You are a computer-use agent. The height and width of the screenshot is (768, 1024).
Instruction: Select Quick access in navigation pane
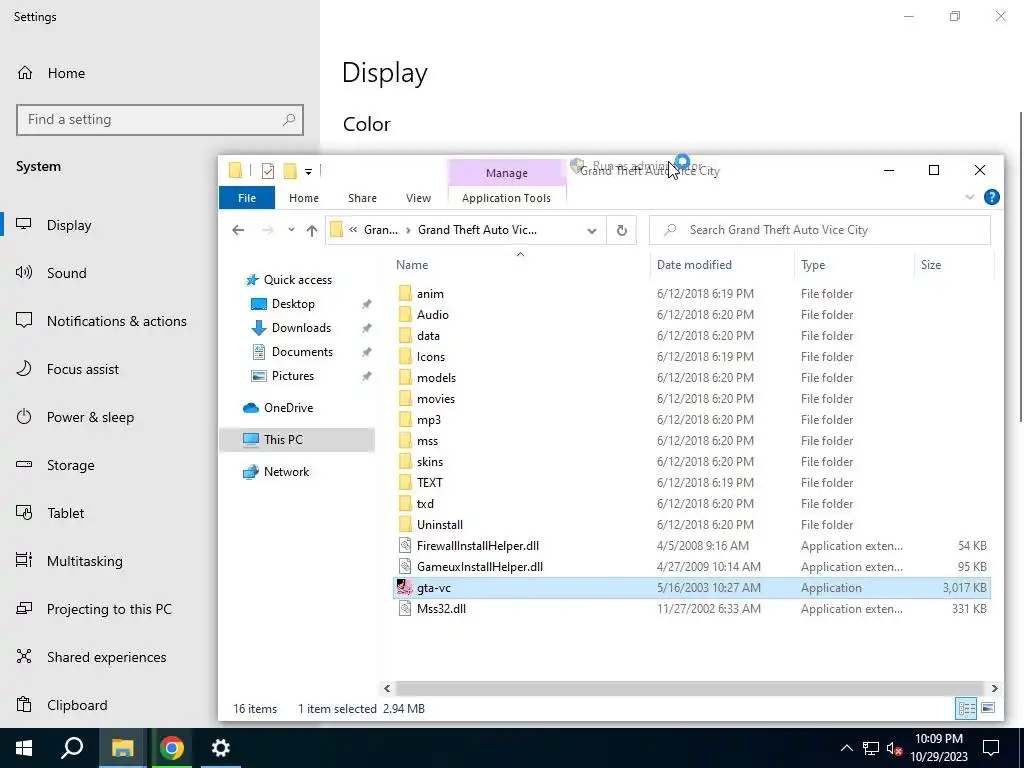point(297,280)
